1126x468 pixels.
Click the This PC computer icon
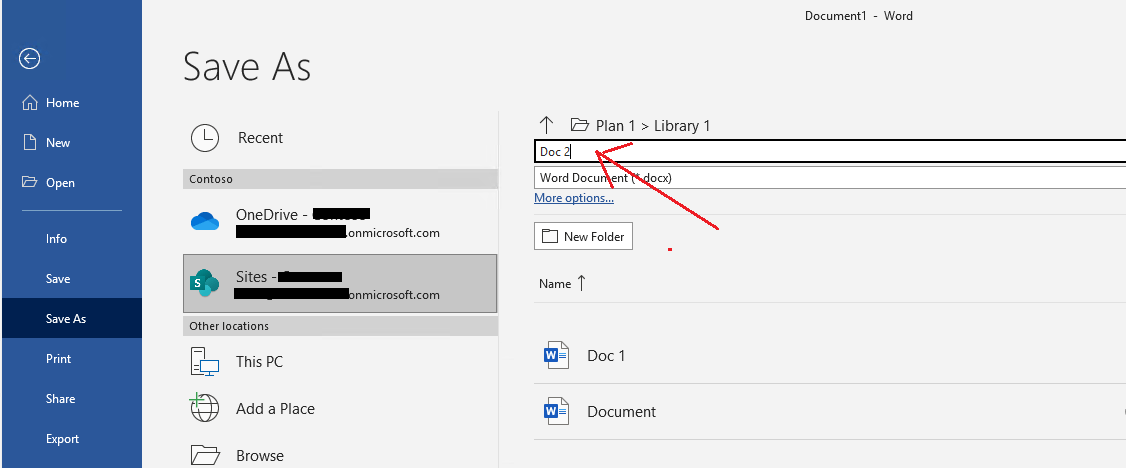(x=205, y=361)
